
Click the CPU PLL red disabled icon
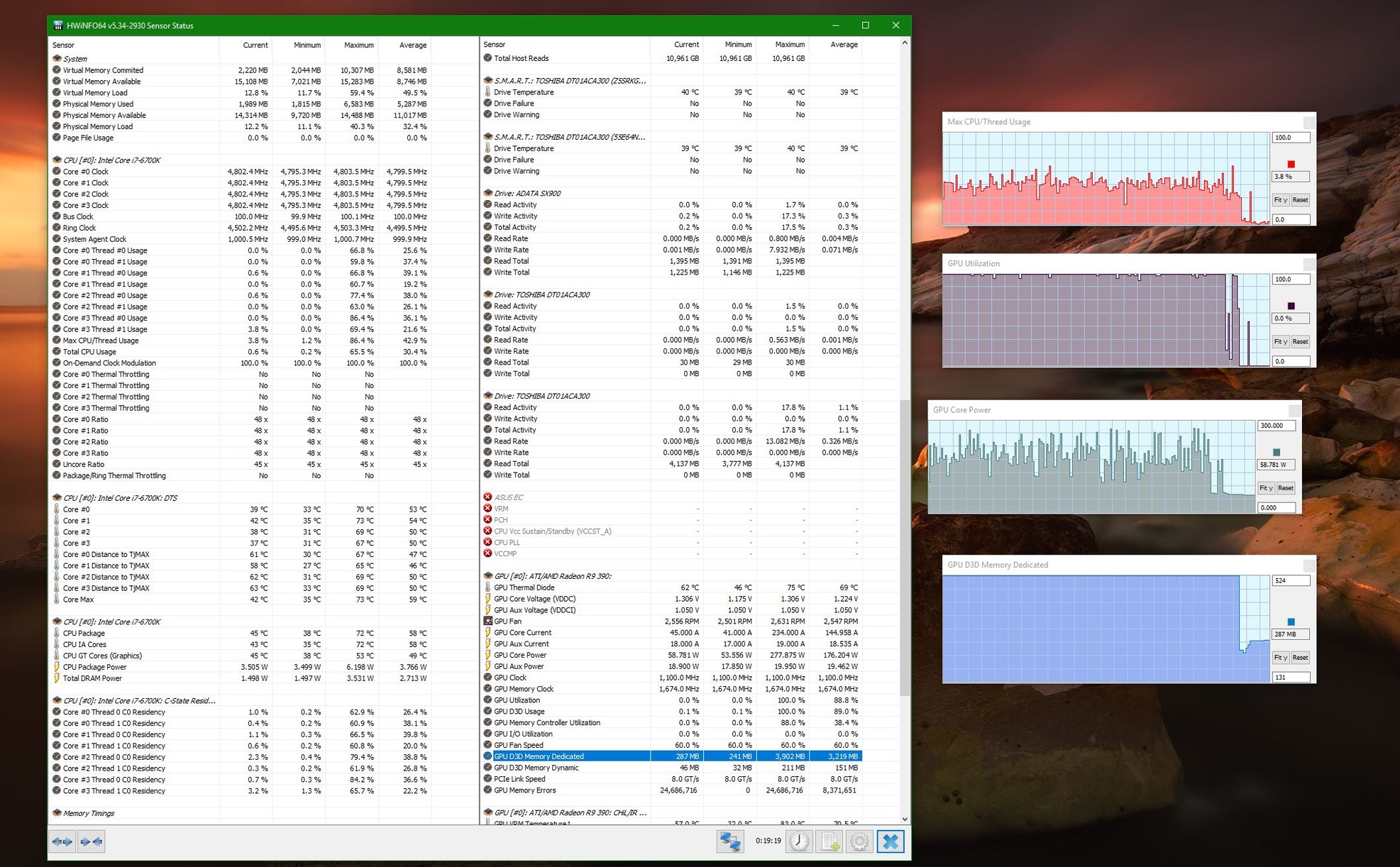tap(487, 542)
